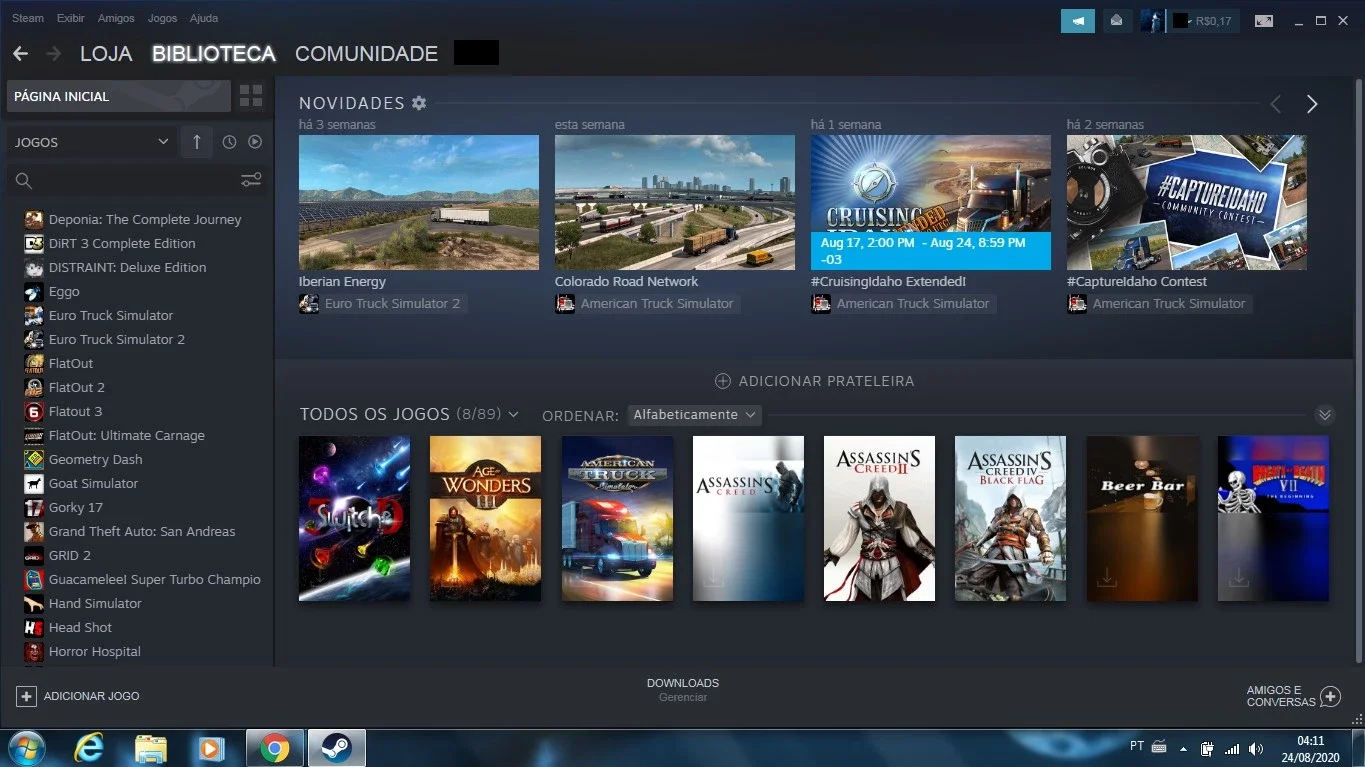
Task: Select the Head Shot game icon
Action: tap(34, 627)
